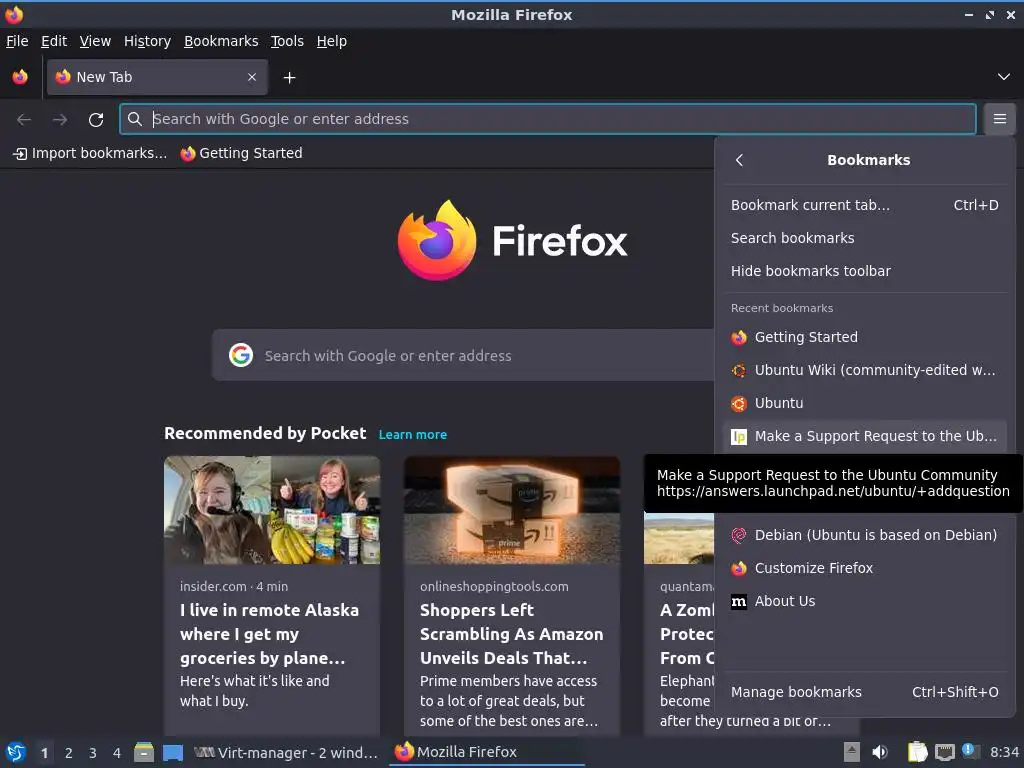Open the Tools menu
The image size is (1024, 768).
click(x=287, y=41)
